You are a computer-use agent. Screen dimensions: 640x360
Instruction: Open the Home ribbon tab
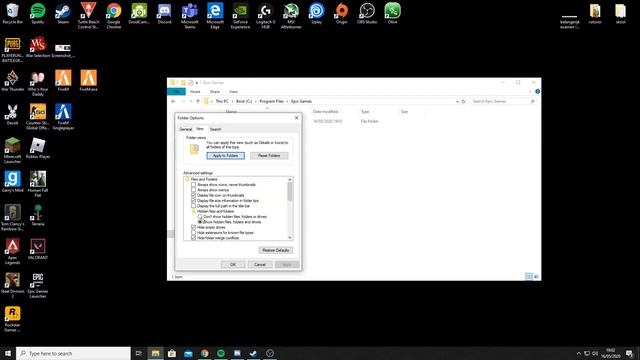[x=195, y=91]
